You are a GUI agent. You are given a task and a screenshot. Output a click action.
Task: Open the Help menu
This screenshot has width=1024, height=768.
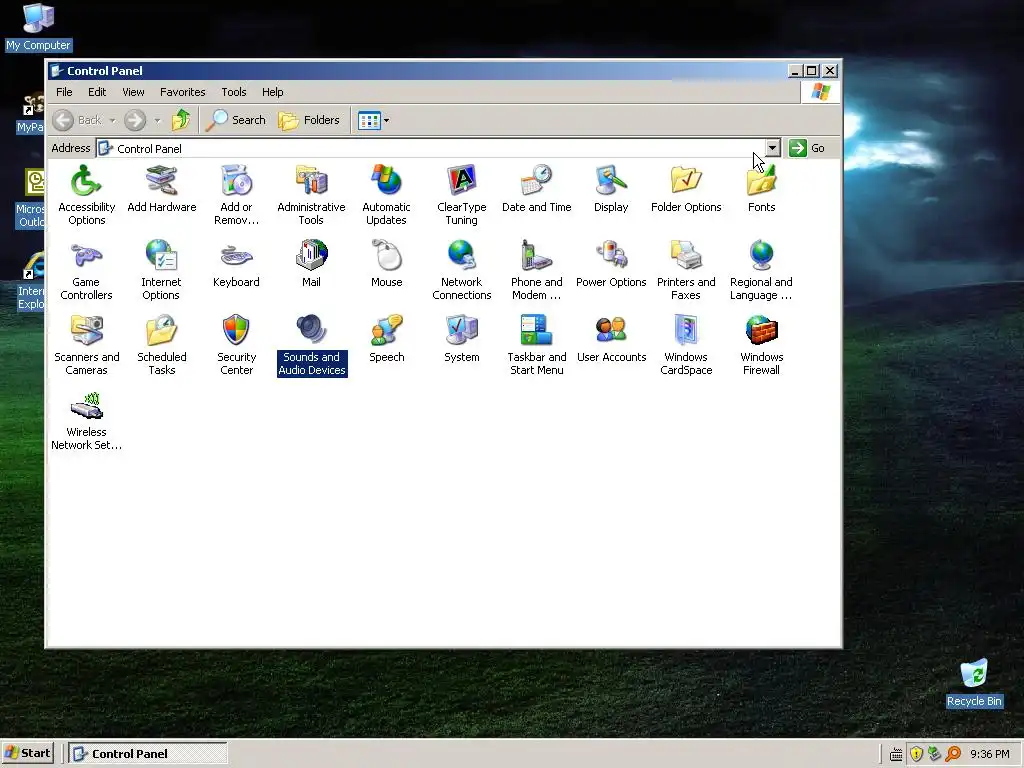click(272, 92)
